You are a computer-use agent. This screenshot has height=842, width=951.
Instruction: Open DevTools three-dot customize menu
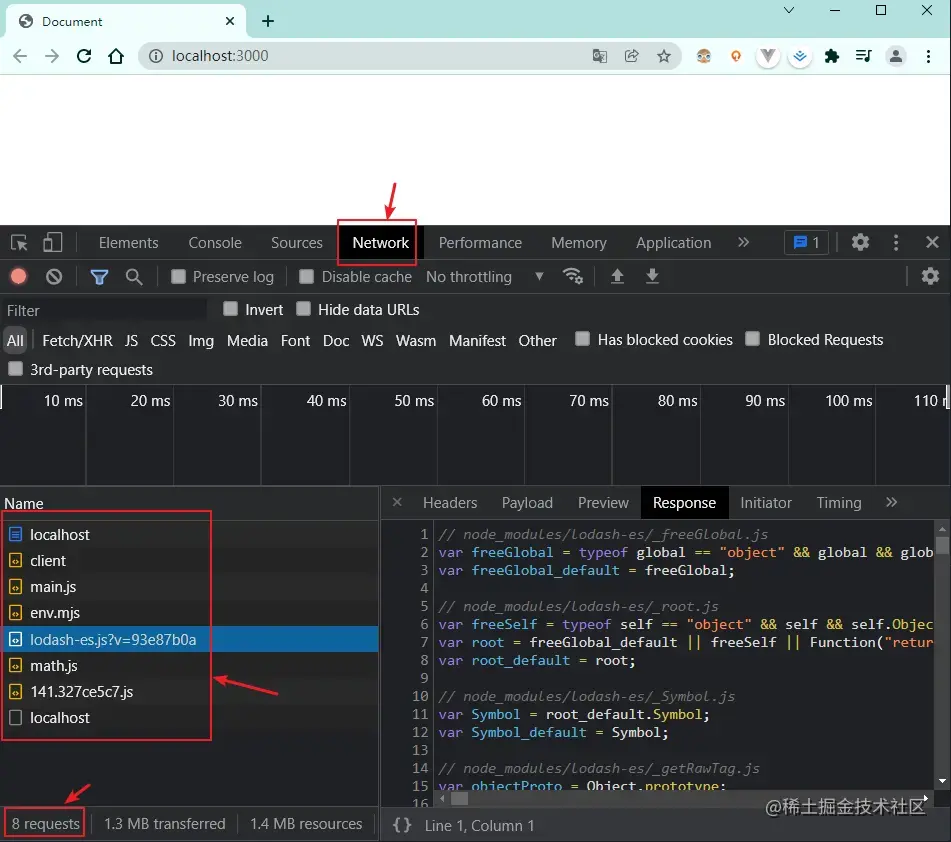click(896, 243)
